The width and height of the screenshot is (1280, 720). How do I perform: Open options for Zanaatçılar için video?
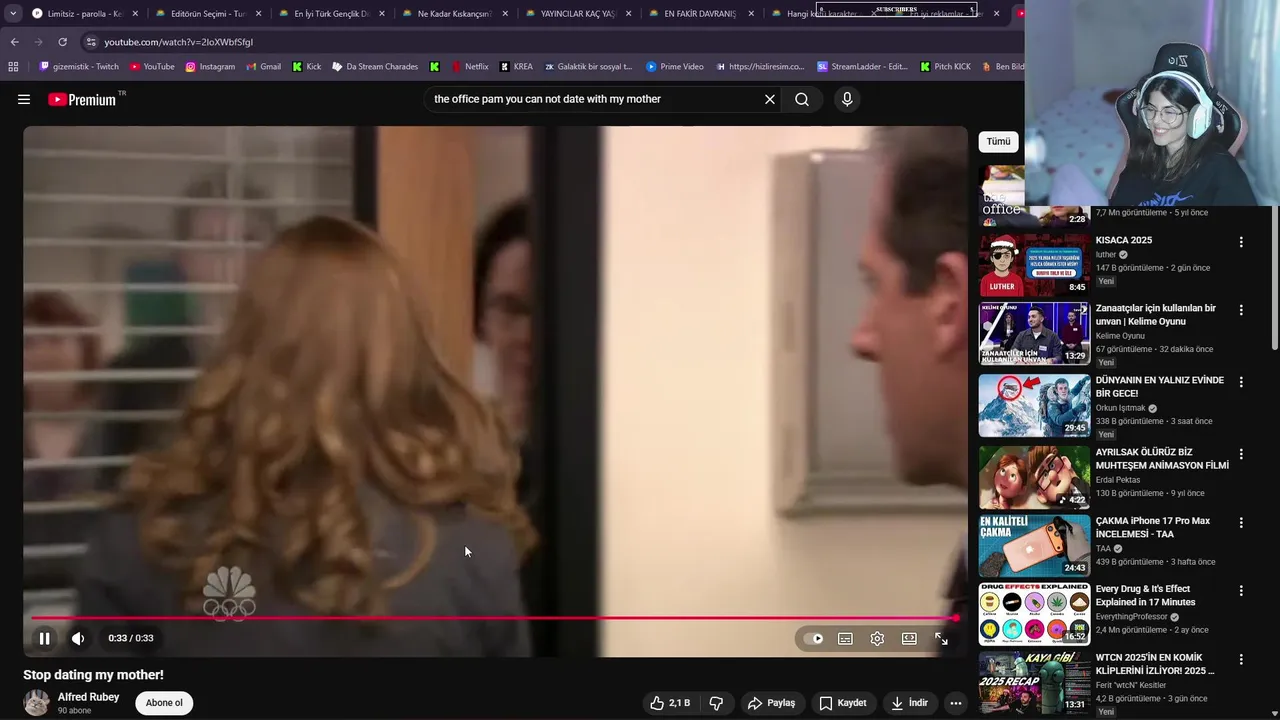coord(1241,310)
